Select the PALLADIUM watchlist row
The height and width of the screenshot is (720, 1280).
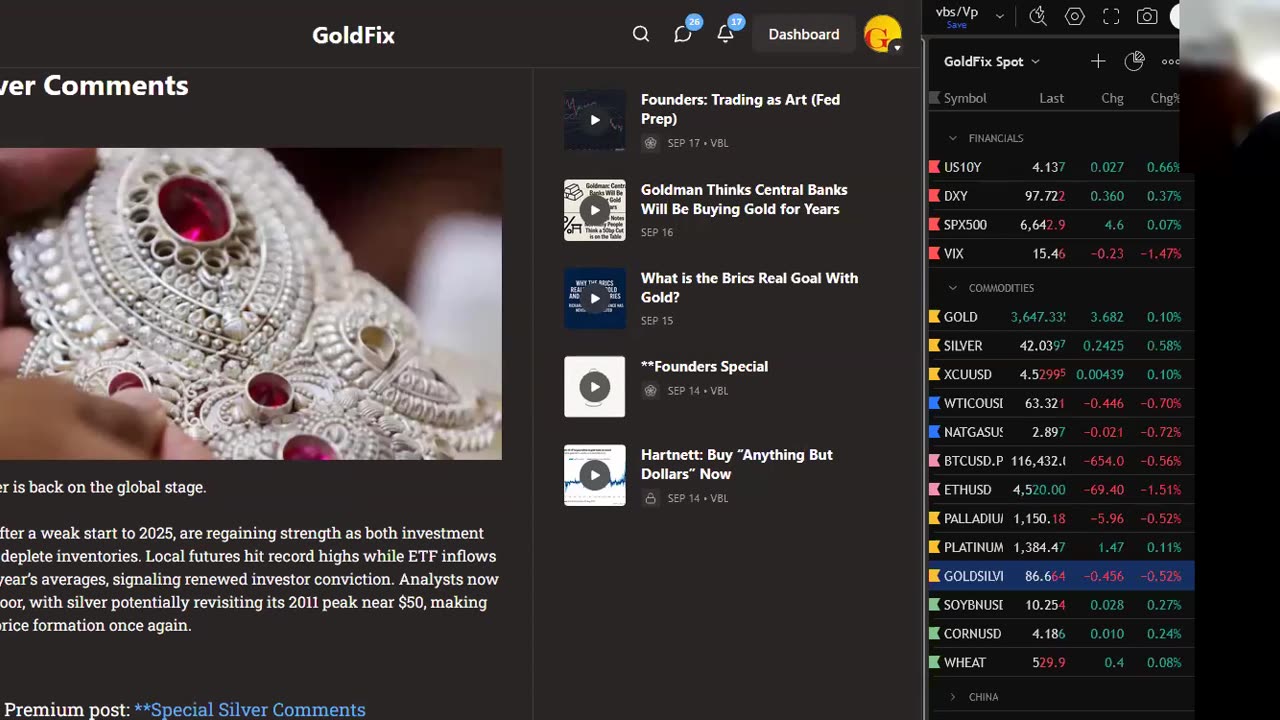(x=1060, y=519)
